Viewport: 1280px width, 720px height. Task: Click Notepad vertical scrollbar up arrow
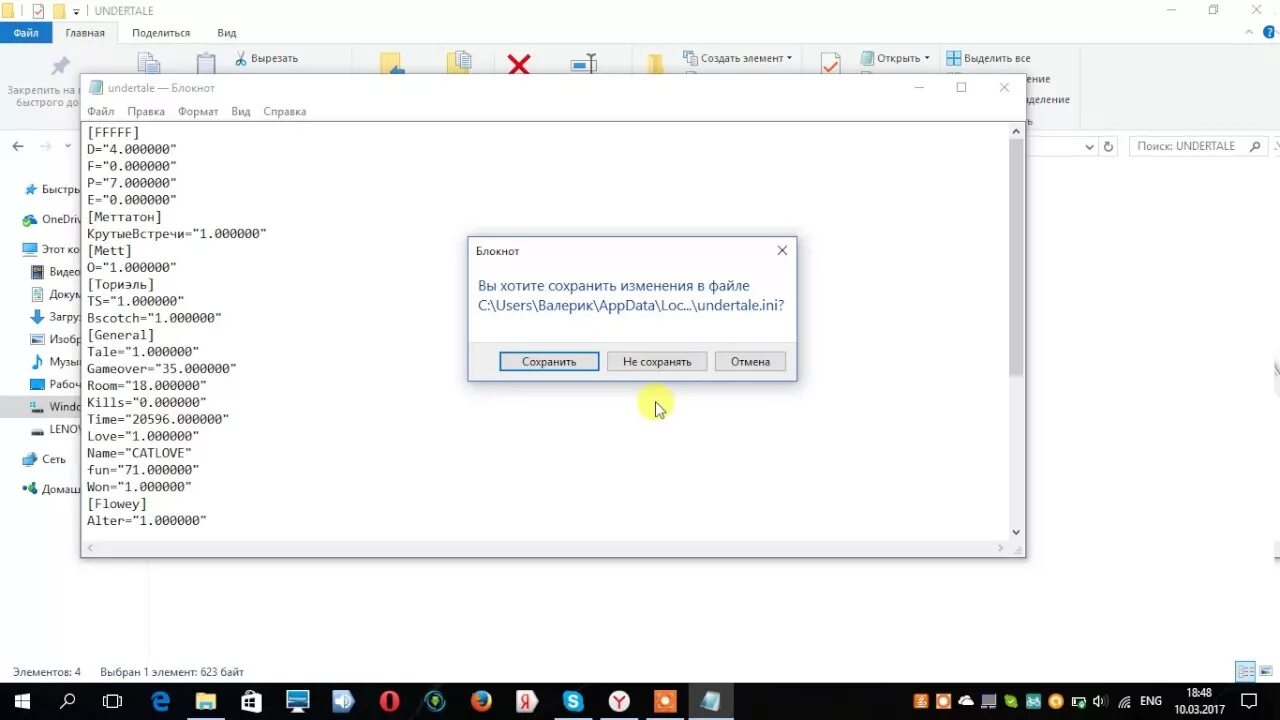[x=1016, y=131]
